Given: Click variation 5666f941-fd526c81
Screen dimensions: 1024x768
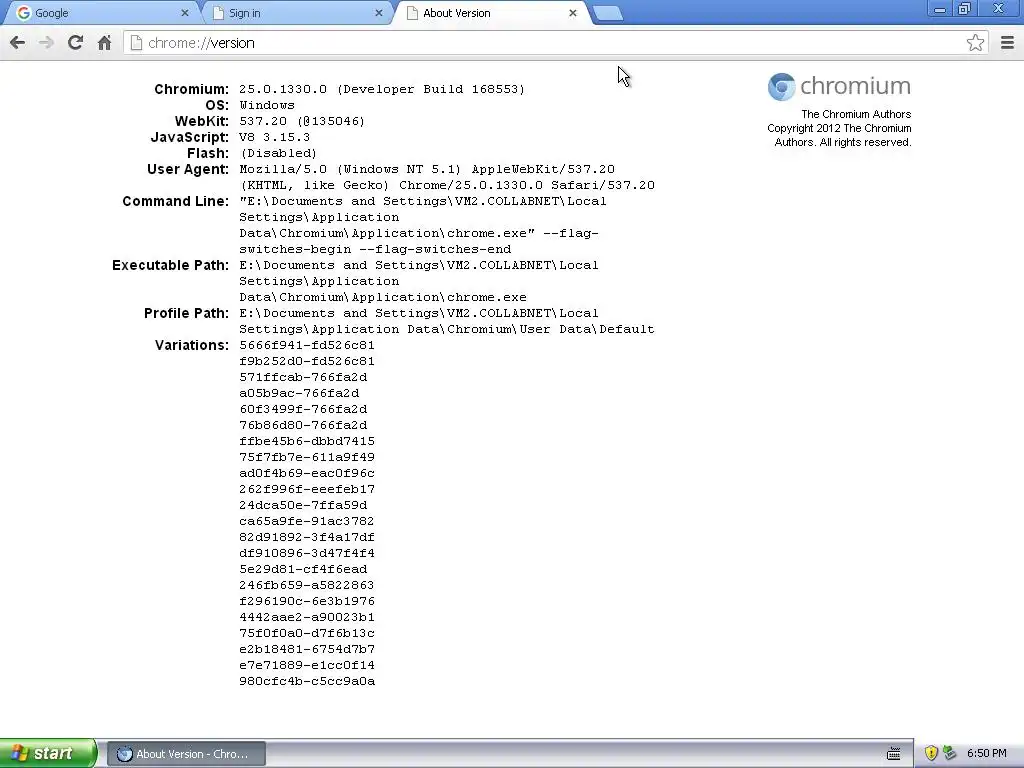Looking at the screenshot, I should tap(307, 345).
